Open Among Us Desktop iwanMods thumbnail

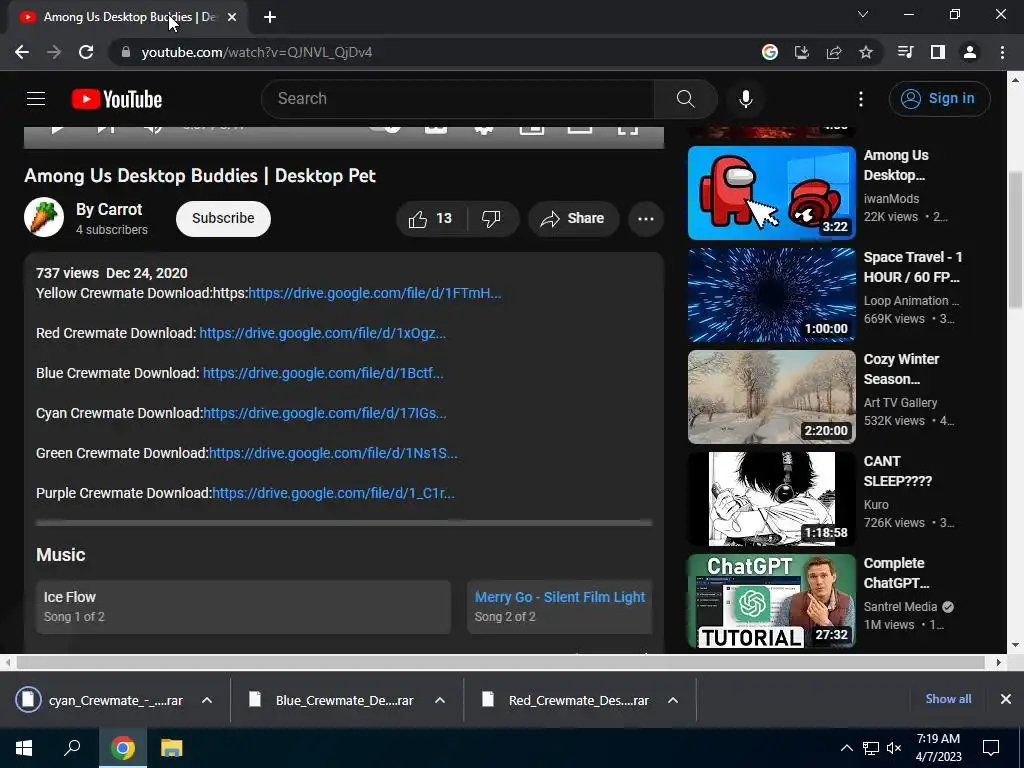(771, 193)
